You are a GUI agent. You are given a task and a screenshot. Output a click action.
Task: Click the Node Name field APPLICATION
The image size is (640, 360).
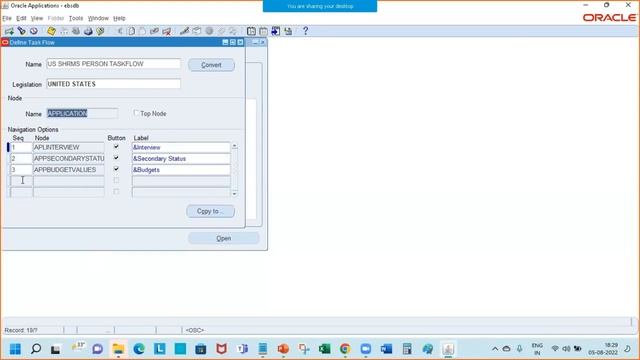tap(82, 113)
